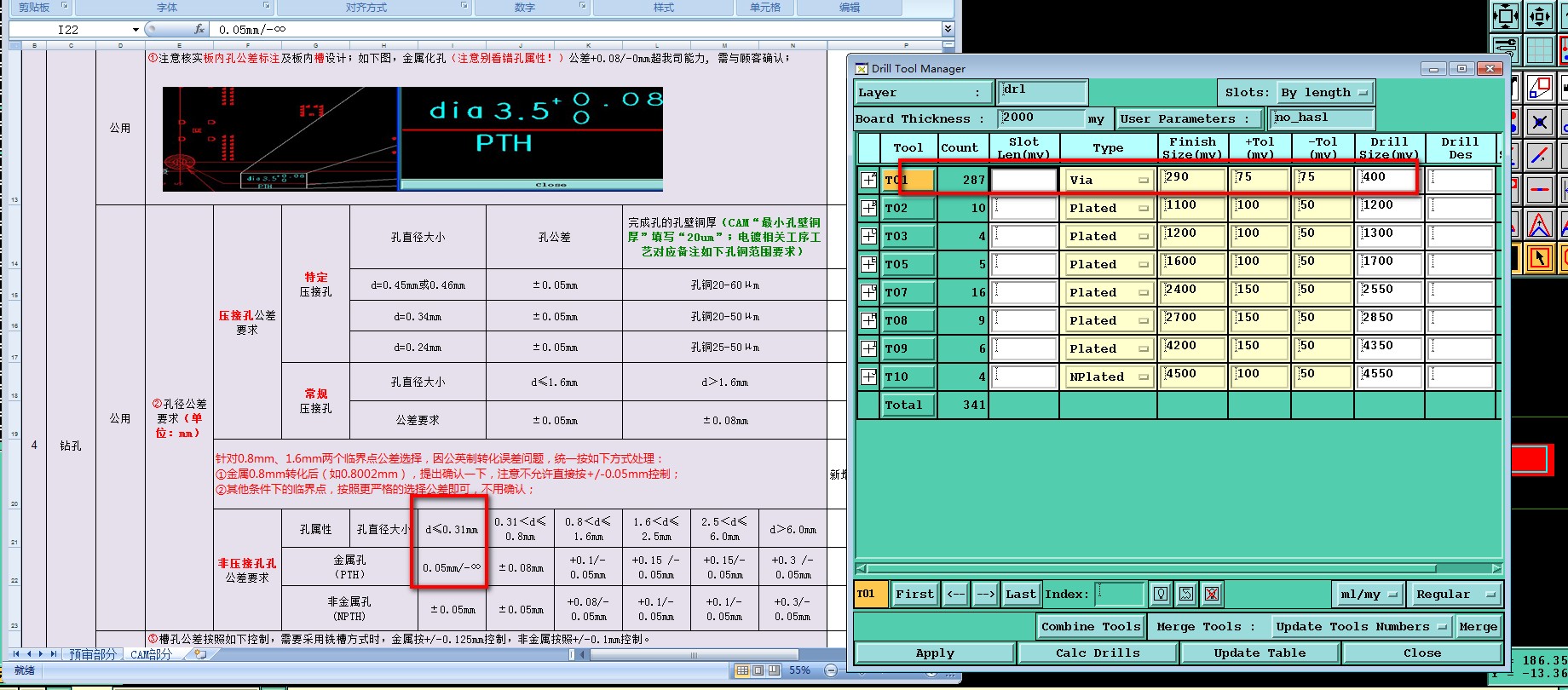
Task: Open Update Tools Numbers dropdown
Action: tap(1361, 626)
